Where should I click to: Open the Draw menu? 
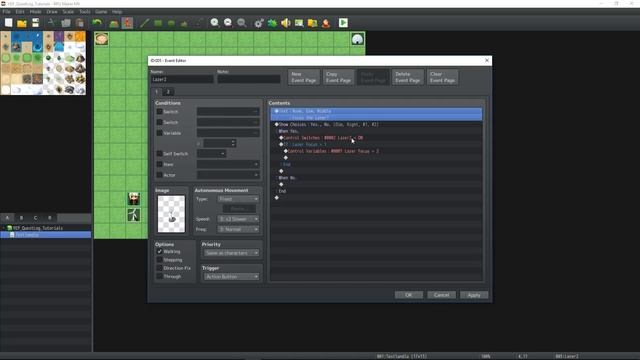click(52, 12)
